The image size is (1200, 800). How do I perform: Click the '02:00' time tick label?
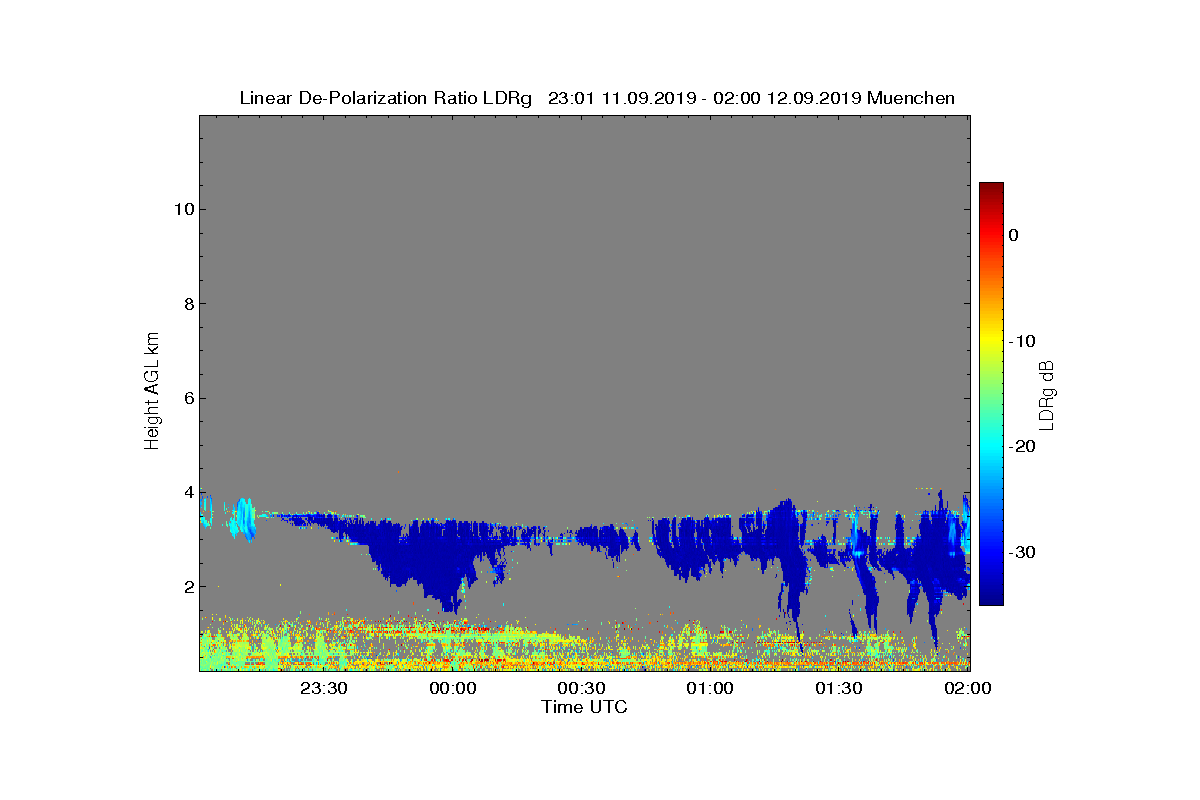[968, 688]
